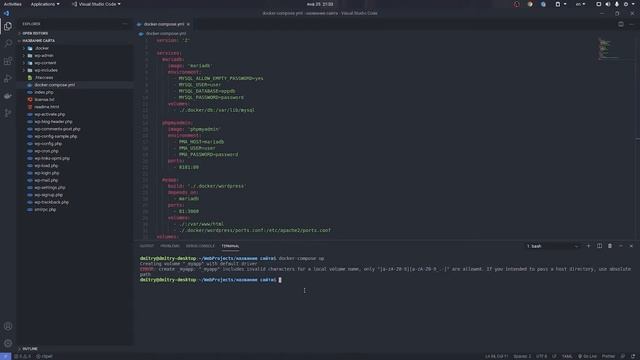
Task: Open the Accounts menu icon
Action: [8, 326]
